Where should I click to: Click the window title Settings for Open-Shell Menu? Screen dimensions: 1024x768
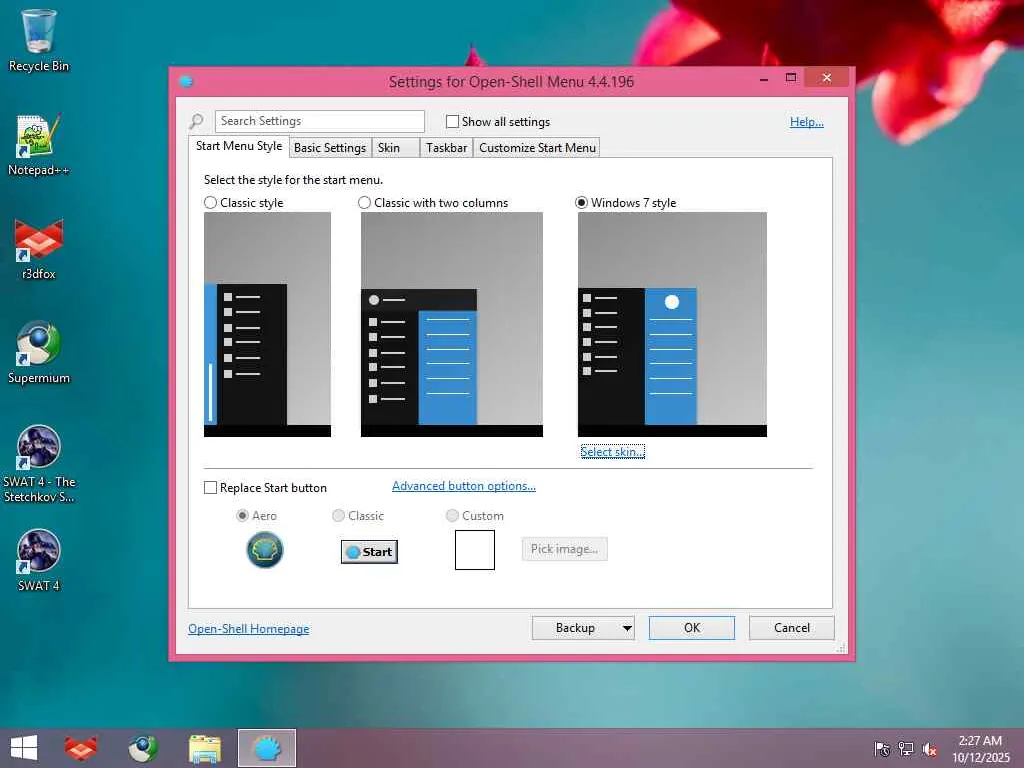511,82
